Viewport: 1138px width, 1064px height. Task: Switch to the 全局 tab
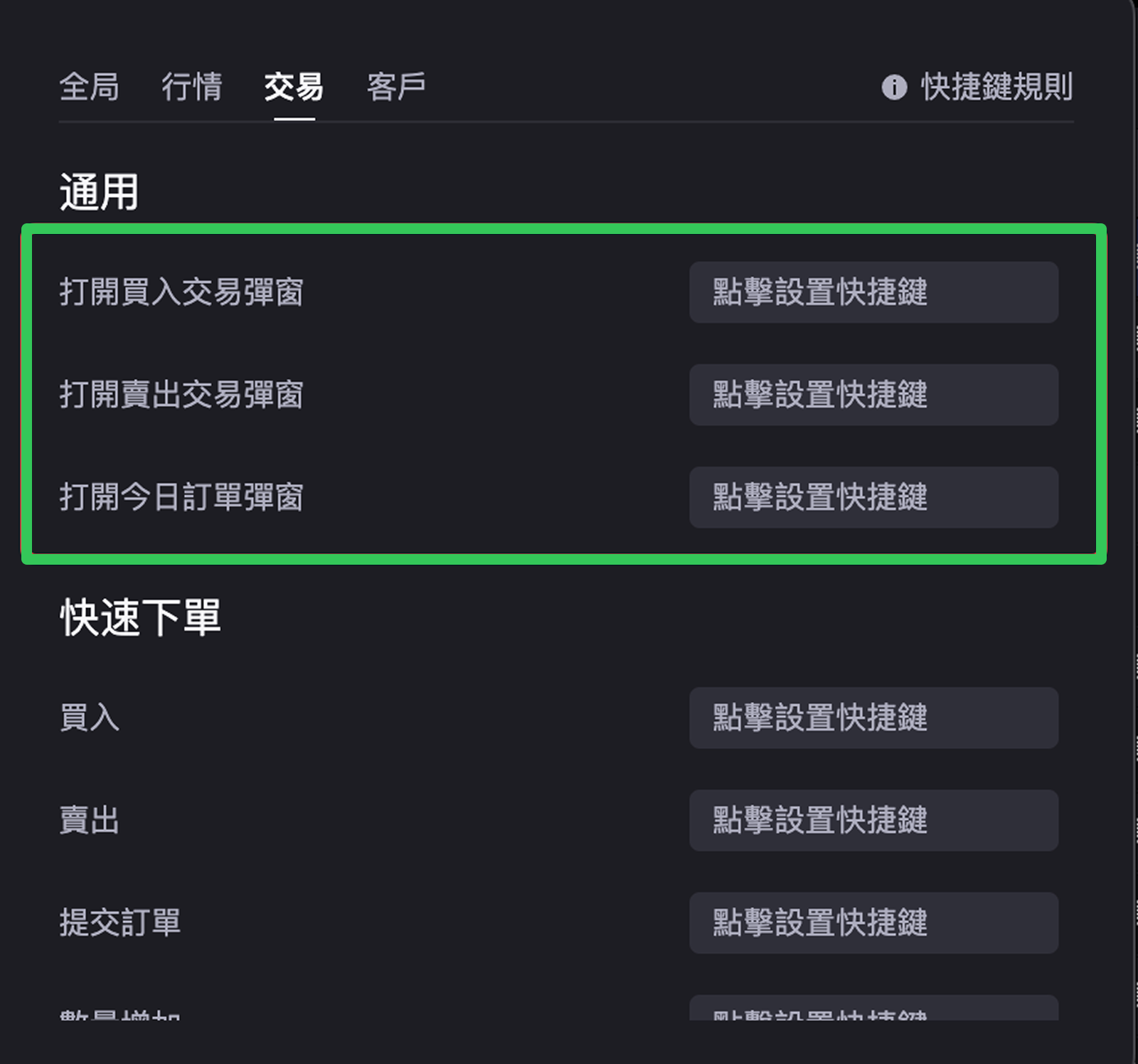point(89,87)
